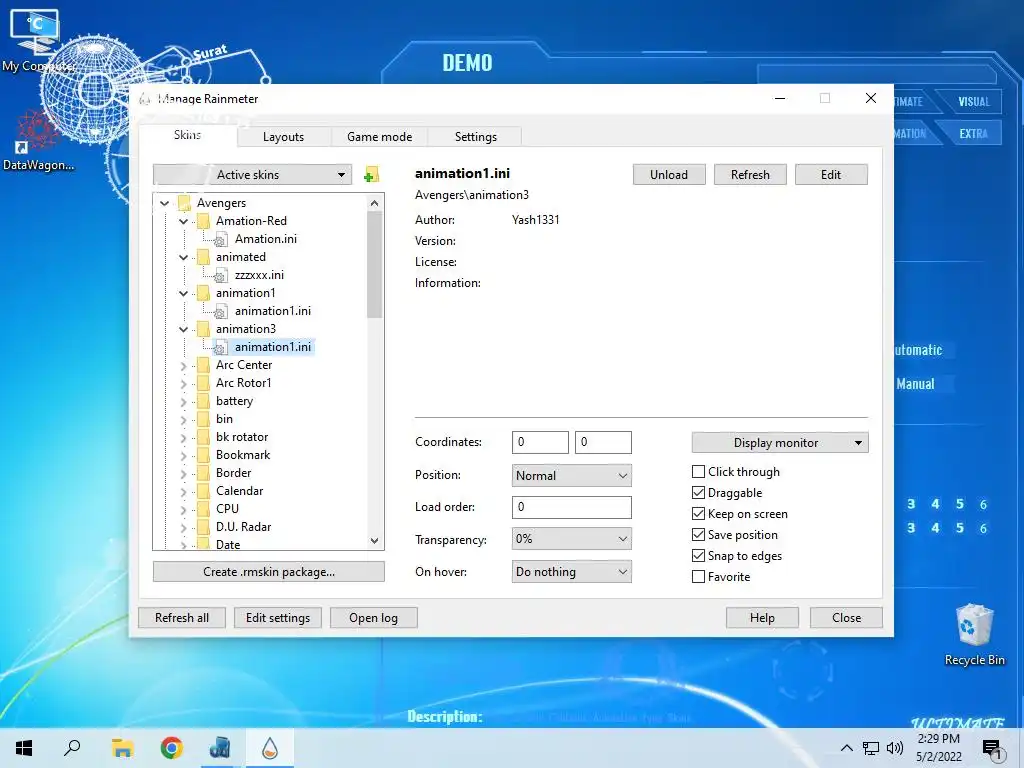This screenshot has width=1024, height=768.
Task: Click the Open log button
Action: [373, 618]
